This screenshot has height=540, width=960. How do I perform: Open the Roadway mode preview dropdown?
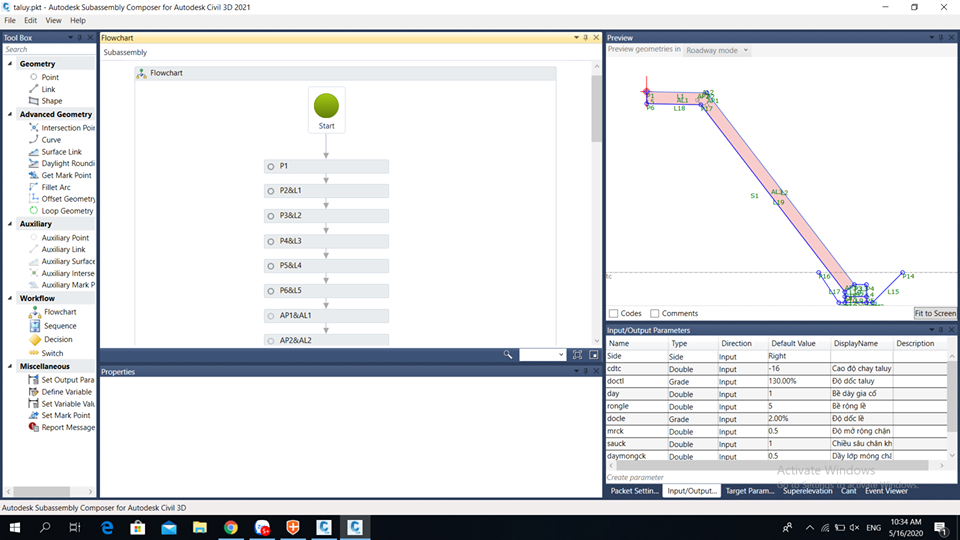[x=716, y=50]
